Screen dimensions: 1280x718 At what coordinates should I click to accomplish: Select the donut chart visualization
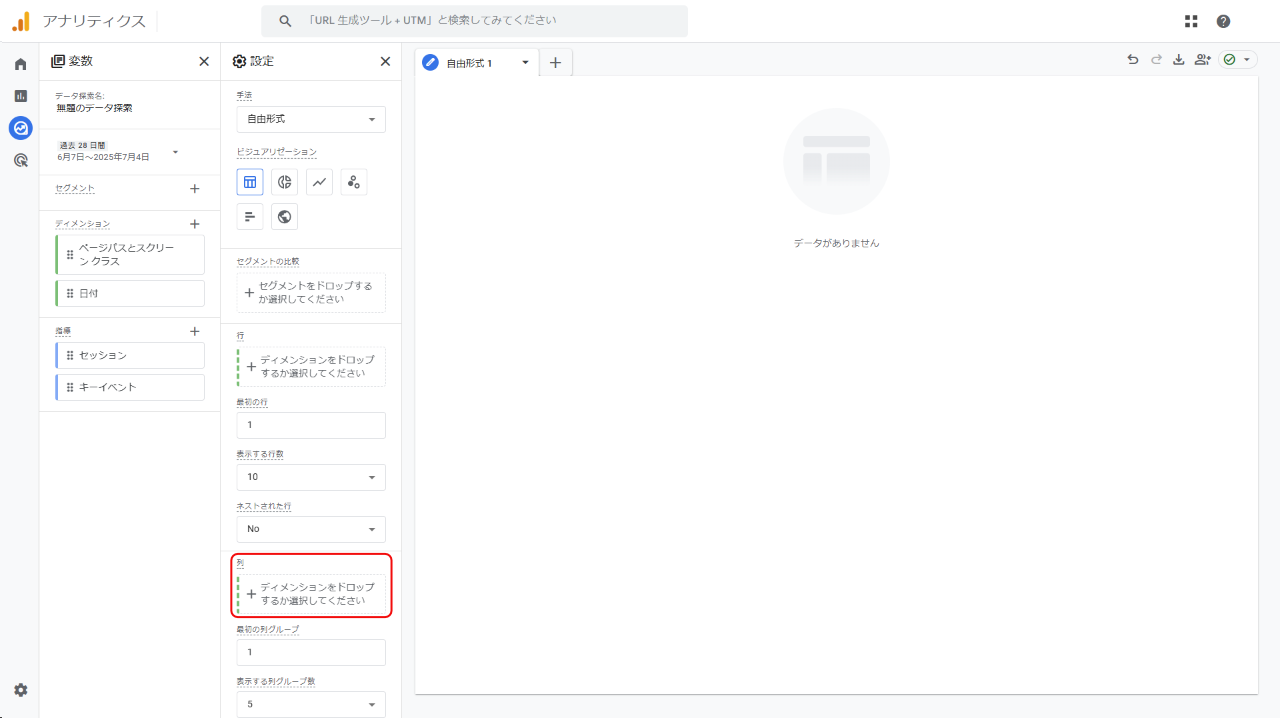point(285,182)
